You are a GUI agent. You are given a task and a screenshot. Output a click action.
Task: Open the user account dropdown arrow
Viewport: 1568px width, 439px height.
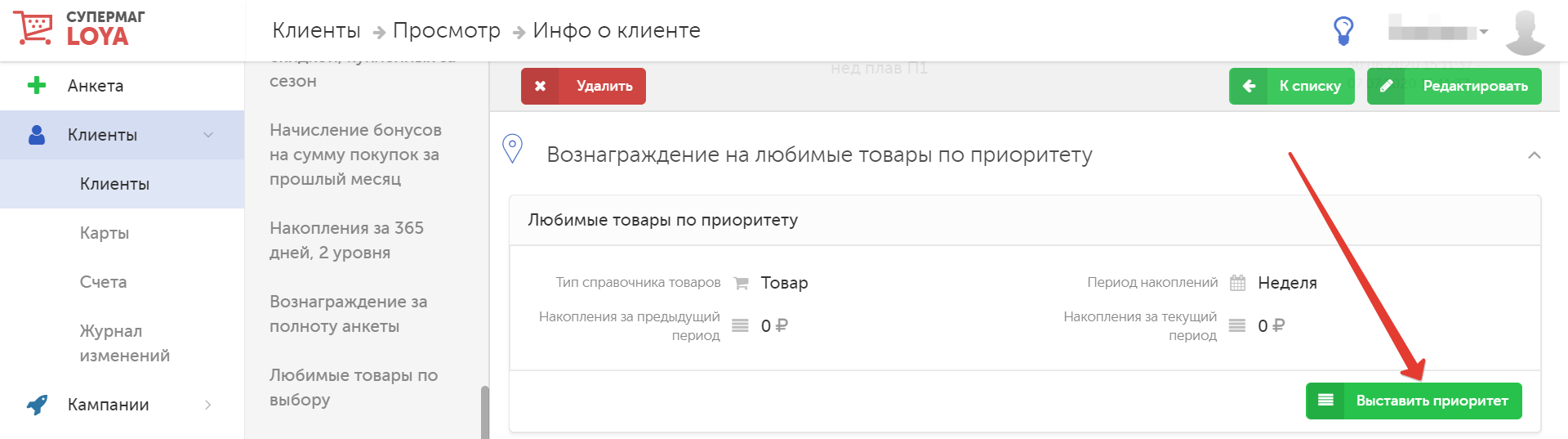(1484, 32)
